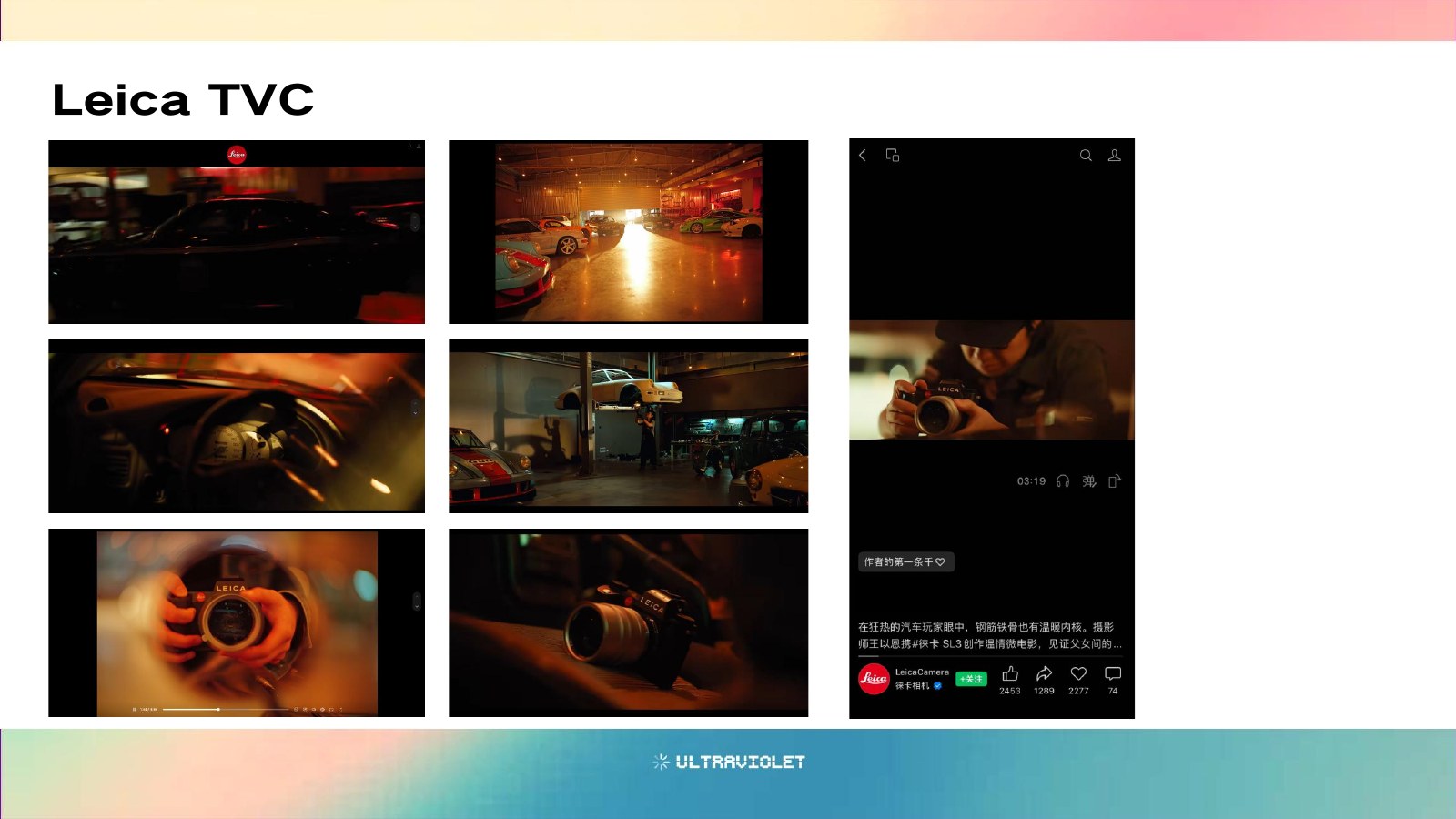
Task: Toggle the 弹 danmaku comments icon
Action: click(1089, 481)
